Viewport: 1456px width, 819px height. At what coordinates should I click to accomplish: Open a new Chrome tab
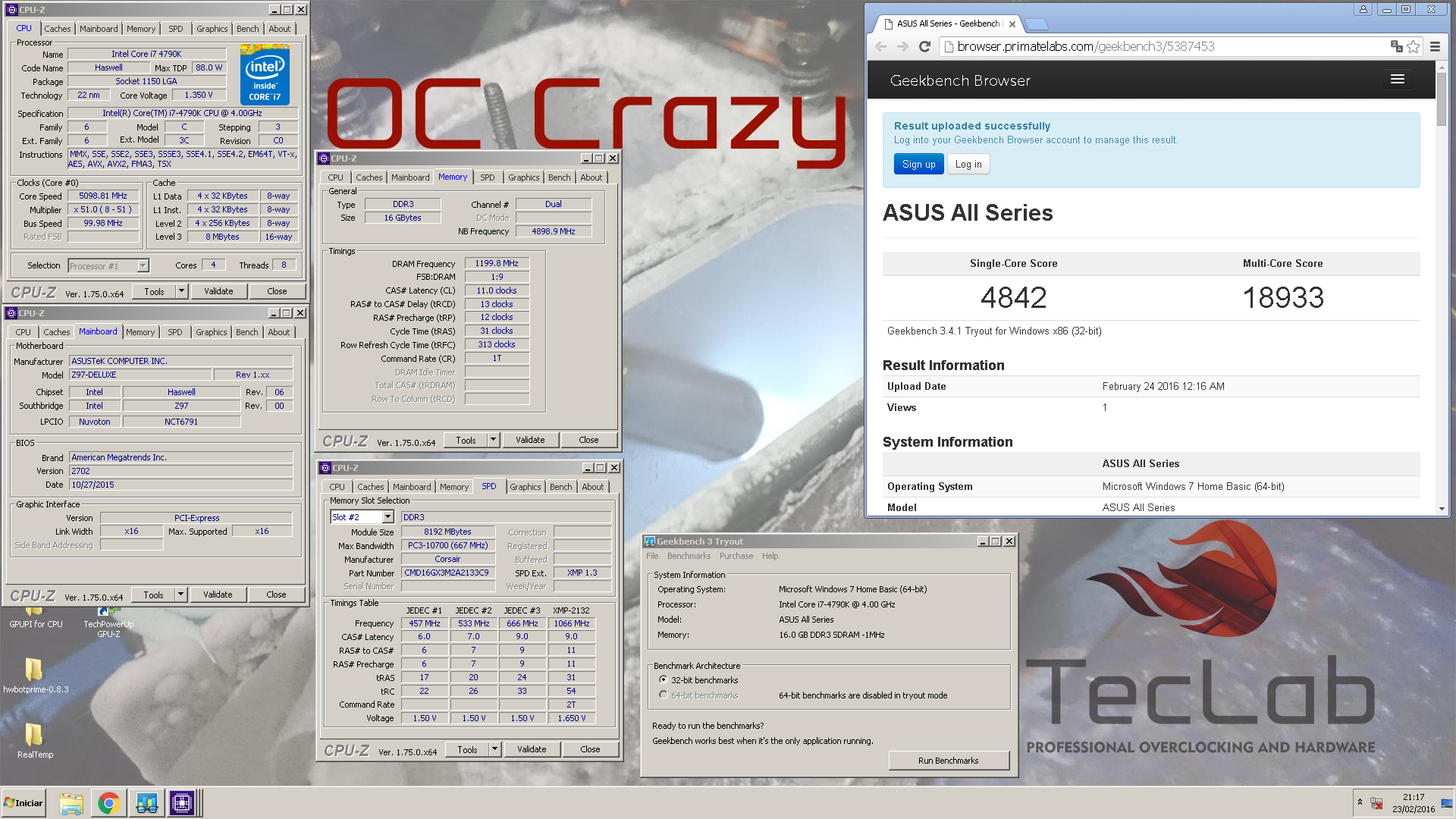pyautogui.click(x=1036, y=24)
